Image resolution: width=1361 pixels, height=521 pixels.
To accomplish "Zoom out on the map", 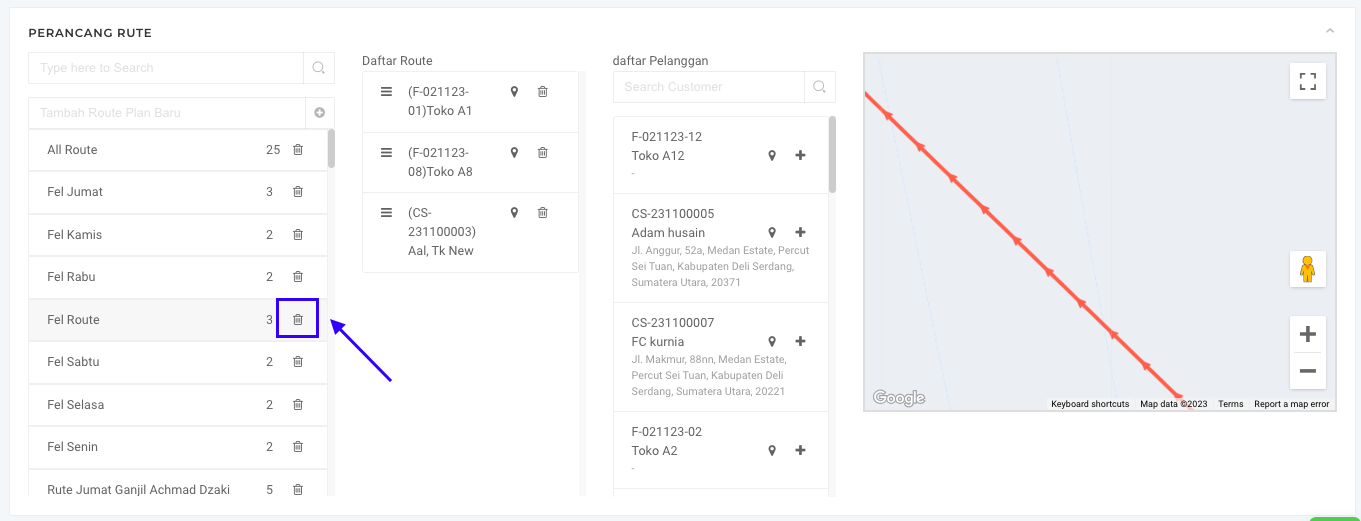I will (x=1307, y=371).
